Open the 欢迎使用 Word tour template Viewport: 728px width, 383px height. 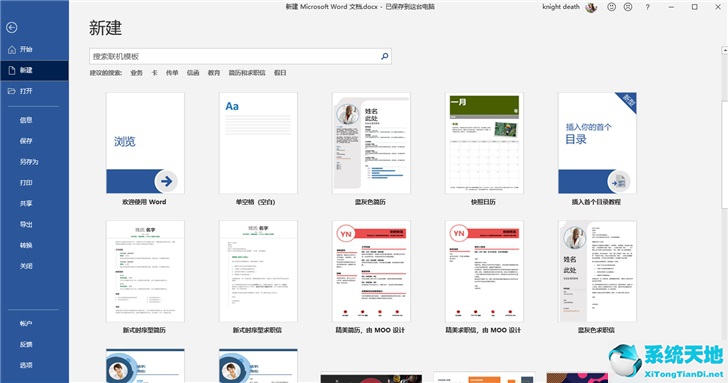(145, 149)
